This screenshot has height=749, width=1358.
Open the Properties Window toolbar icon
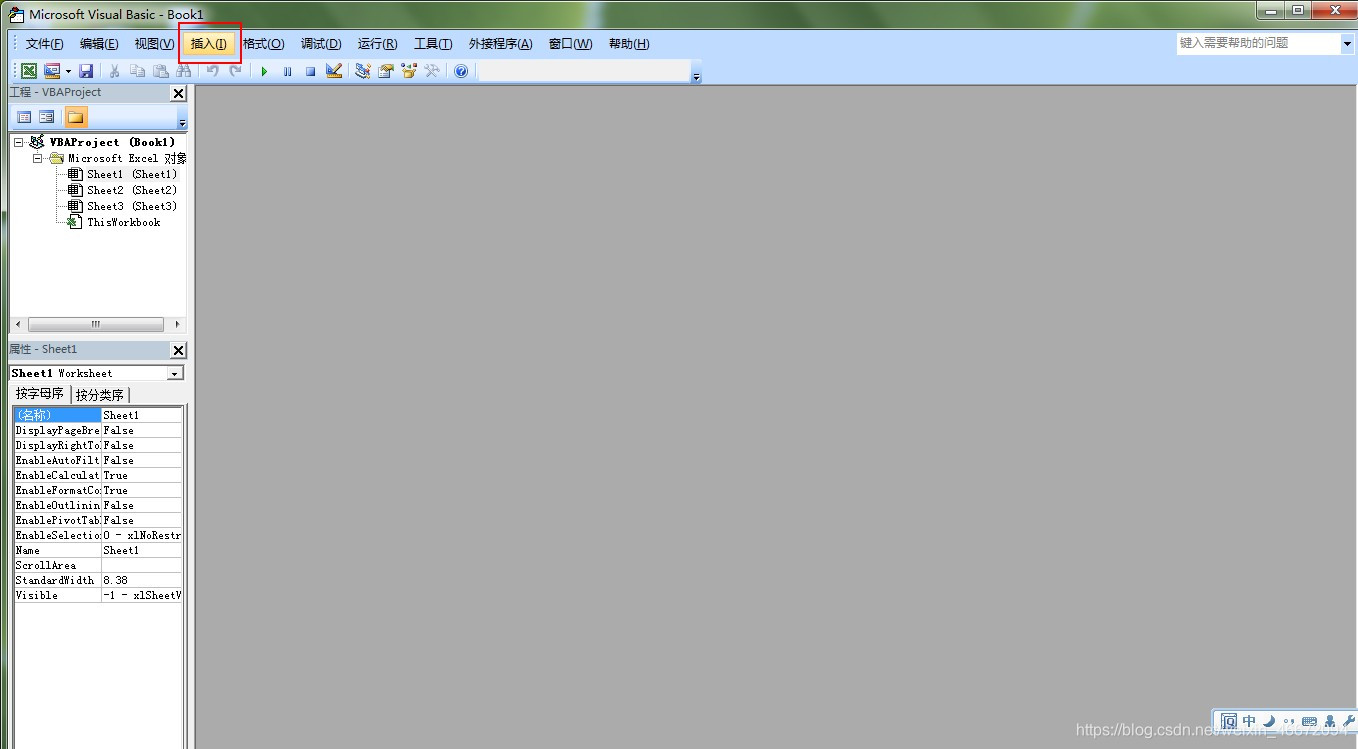click(x=385, y=71)
